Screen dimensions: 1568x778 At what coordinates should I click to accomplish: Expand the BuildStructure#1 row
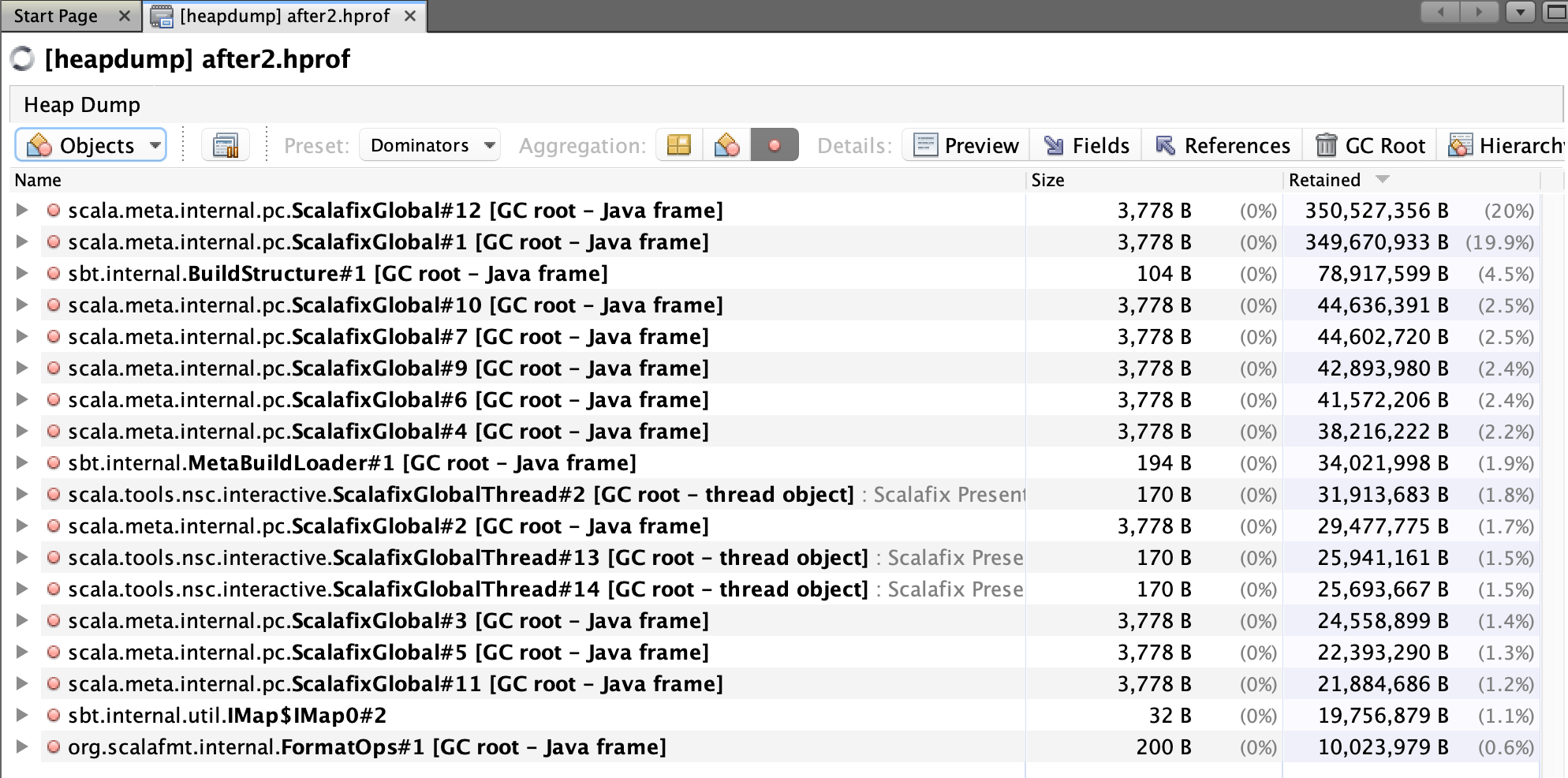[20, 273]
